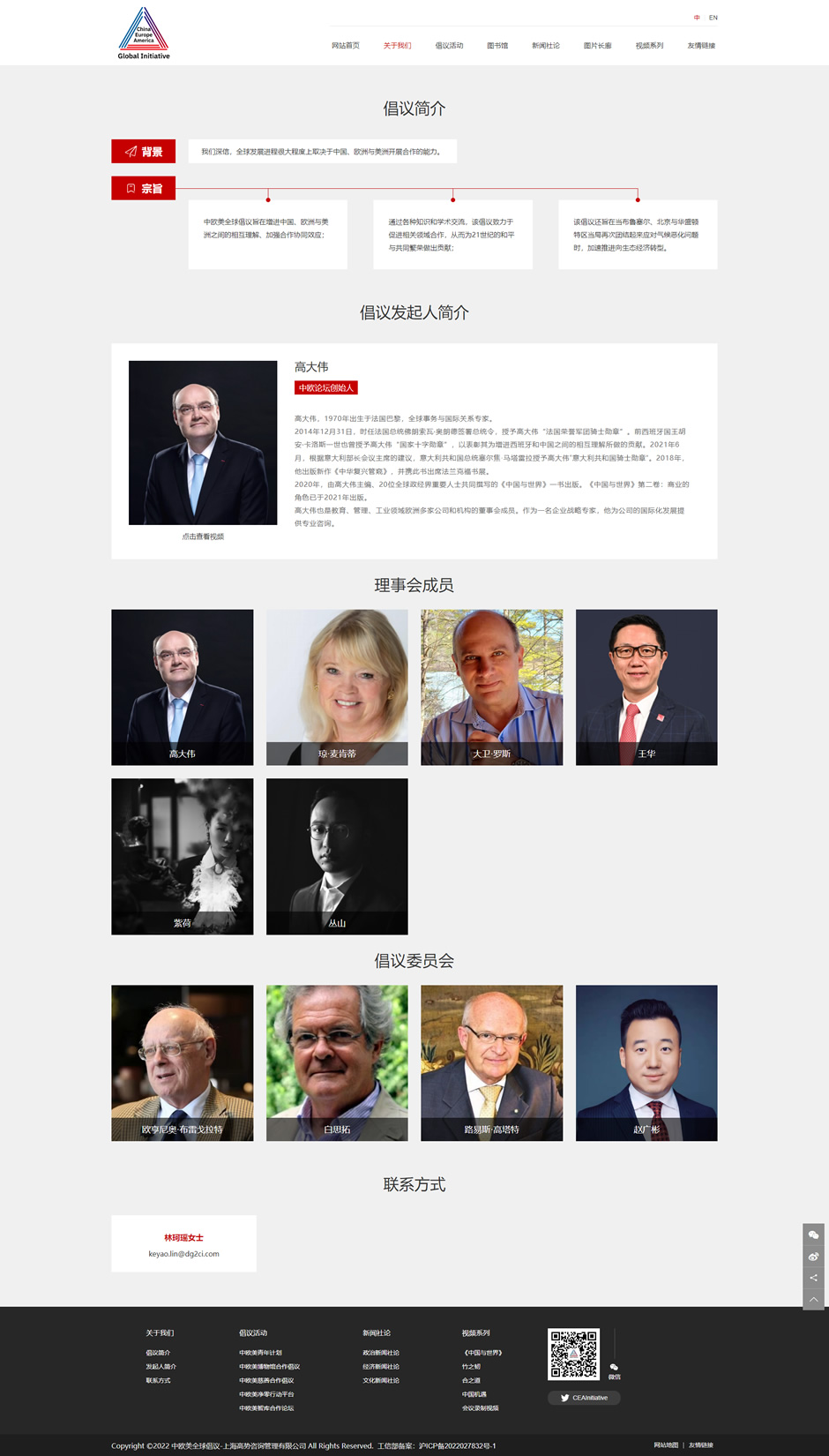829x1456 pixels.
Task: Open 新闻社论 navigation menu
Action: pos(546,46)
